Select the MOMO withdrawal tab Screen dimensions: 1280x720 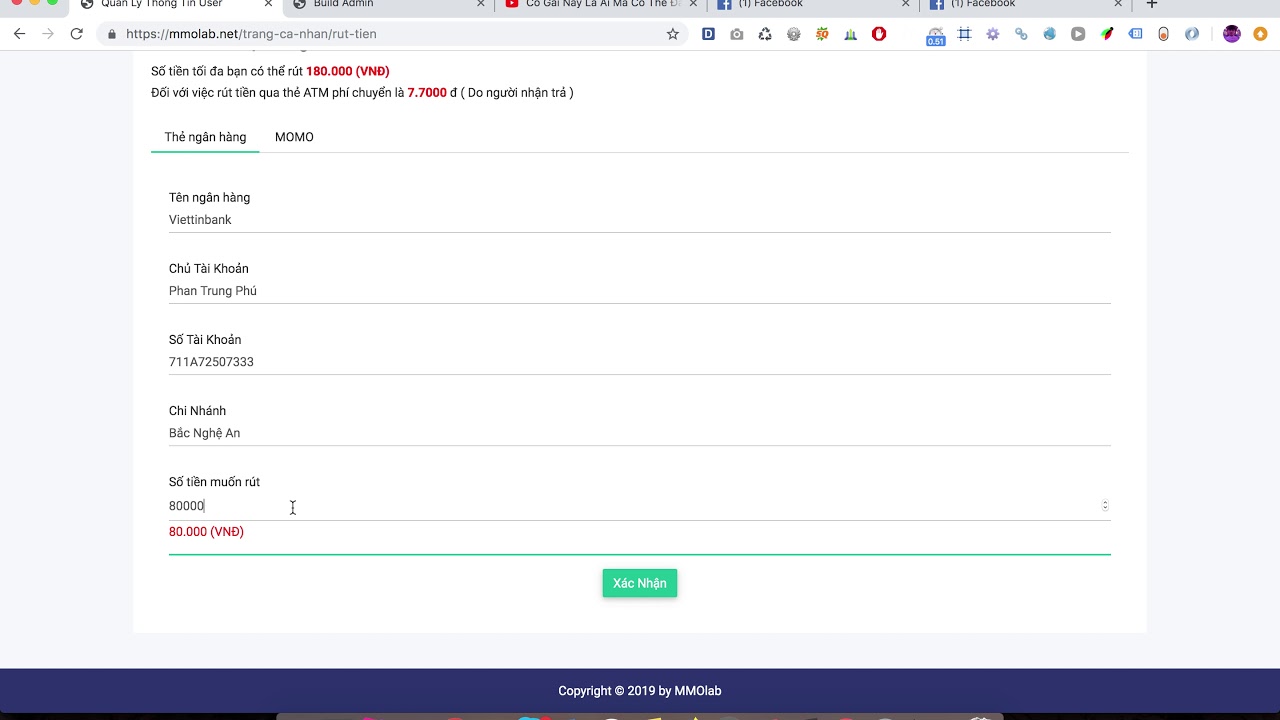click(x=294, y=137)
